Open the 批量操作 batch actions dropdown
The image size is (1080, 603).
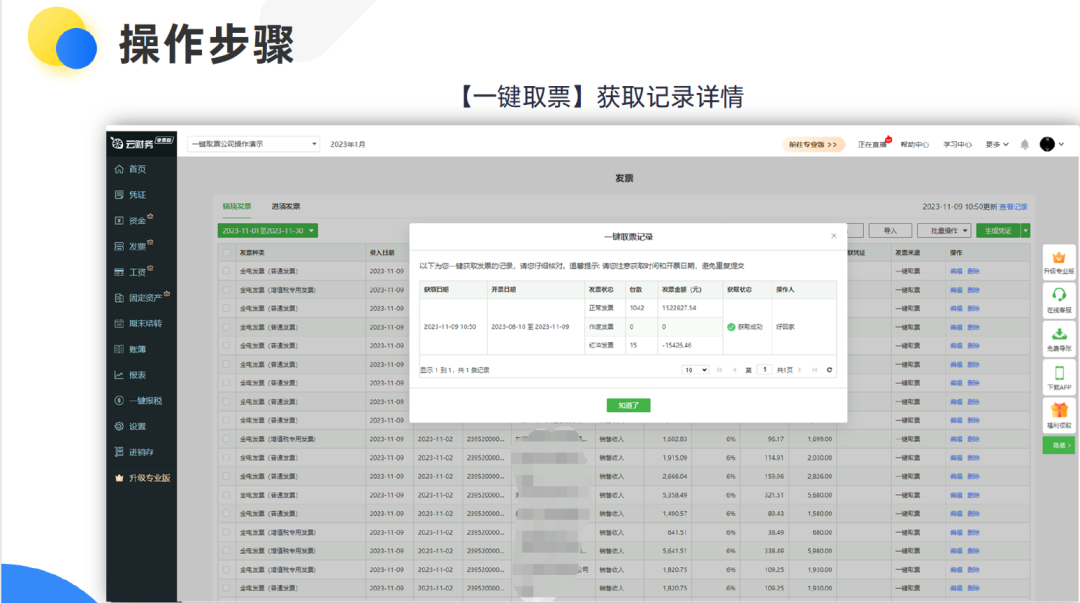click(944, 231)
